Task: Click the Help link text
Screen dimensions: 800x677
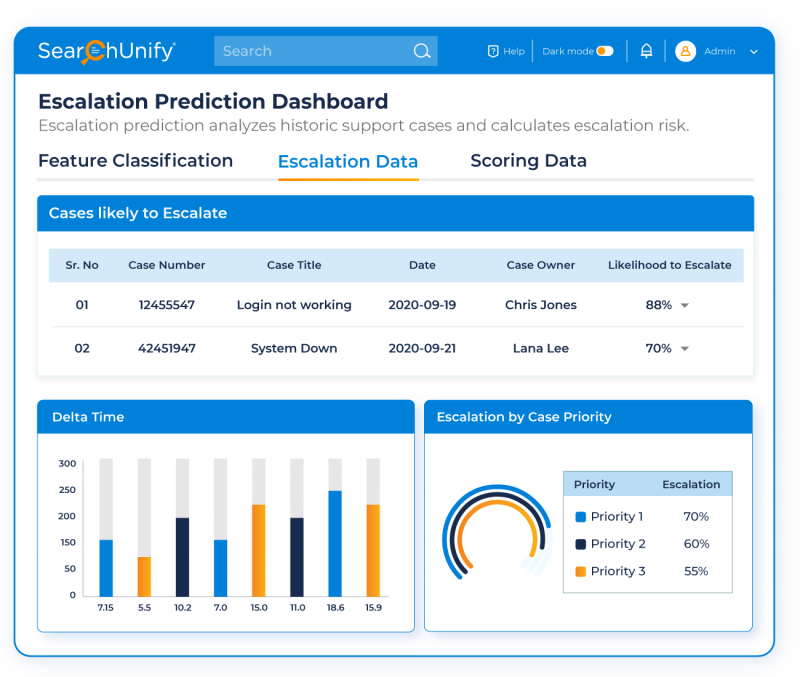Action: pyautogui.click(x=514, y=51)
